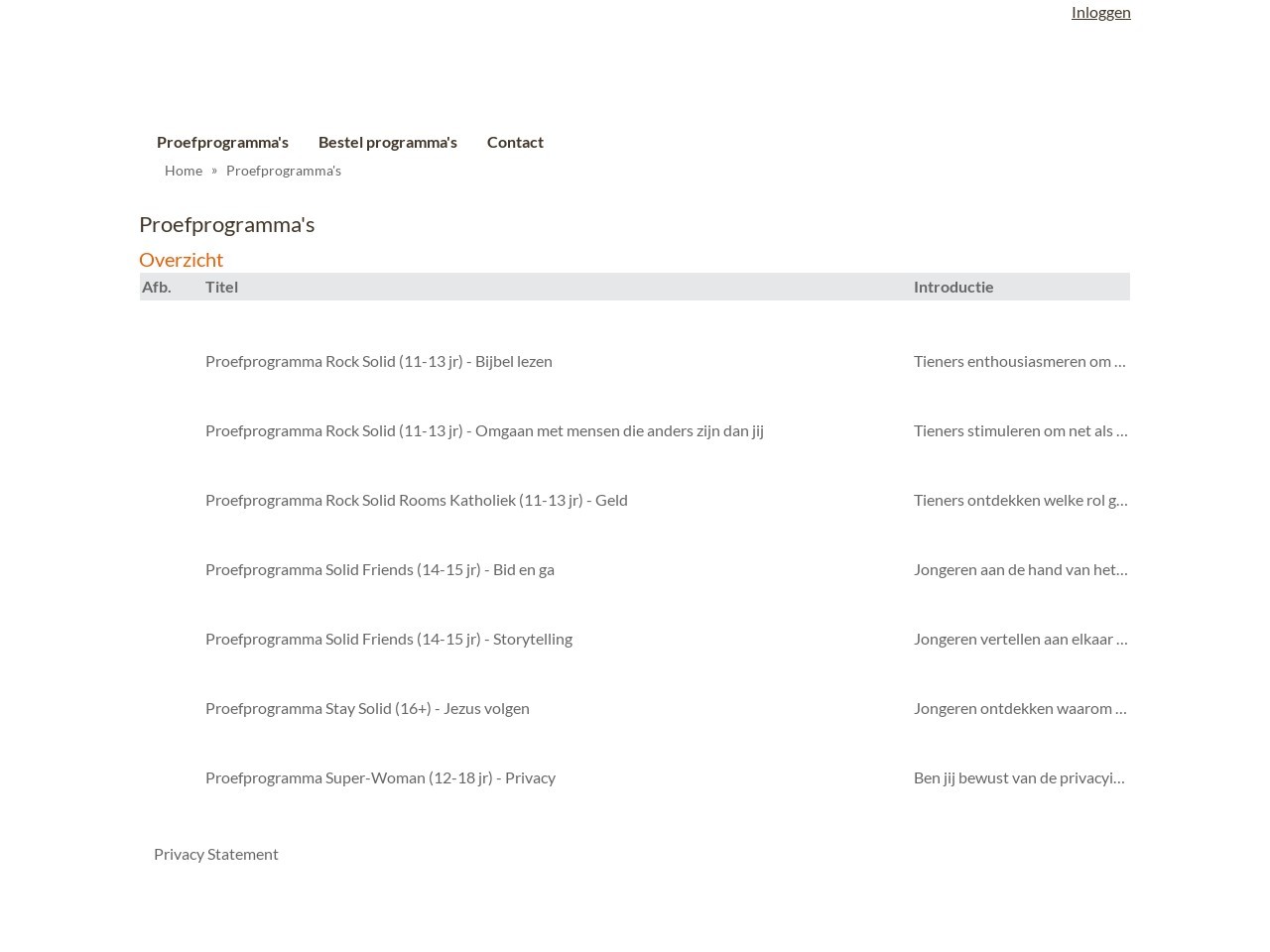Click the Proefprogramma's breadcrumb link
Image resolution: width=1270 pixels, height=952 pixels.
[283, 171]
